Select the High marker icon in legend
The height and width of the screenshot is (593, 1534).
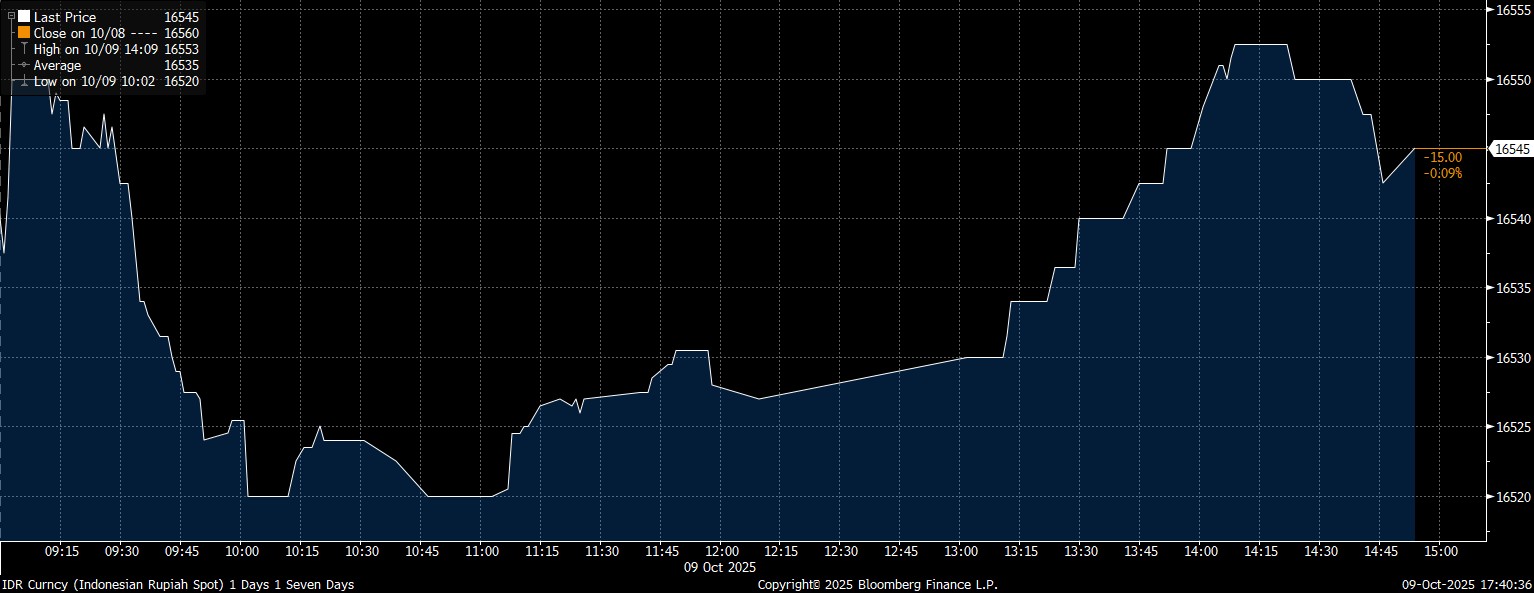pyautogui.click(x=24, y=49)
